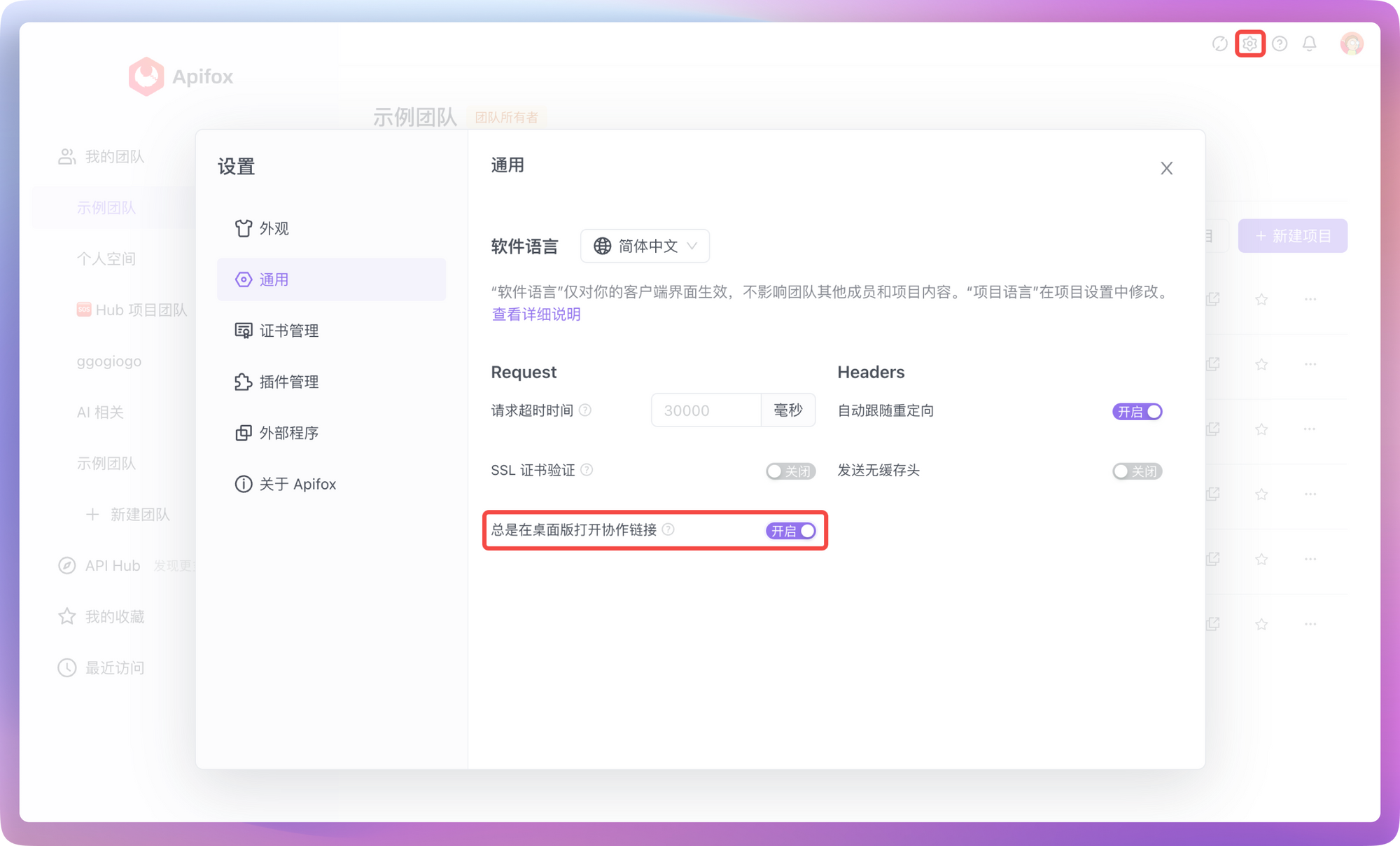
Task: Toggle 总是在桌面版打开协作链接 switch
Action: coord(790,531)
